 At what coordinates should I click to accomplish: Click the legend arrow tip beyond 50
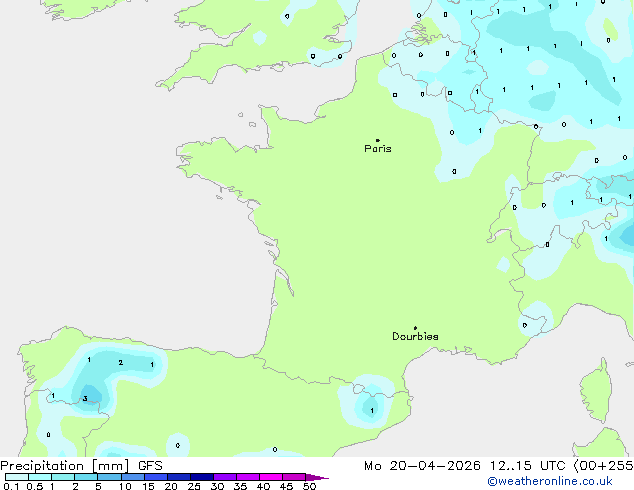pyautogui.click(x=317, y=477)
